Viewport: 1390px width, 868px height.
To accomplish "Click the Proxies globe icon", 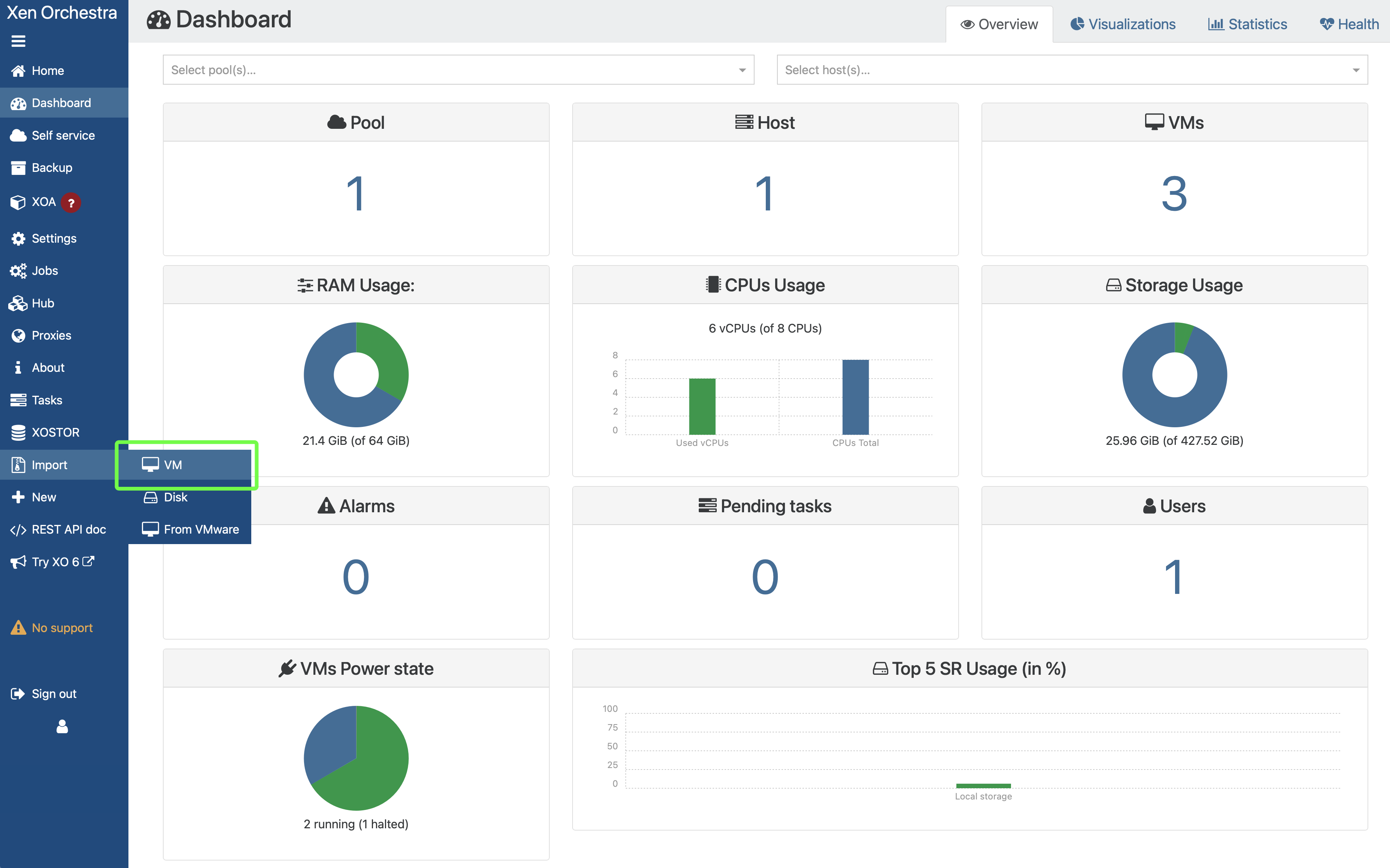I will click(x=18, y=336).
